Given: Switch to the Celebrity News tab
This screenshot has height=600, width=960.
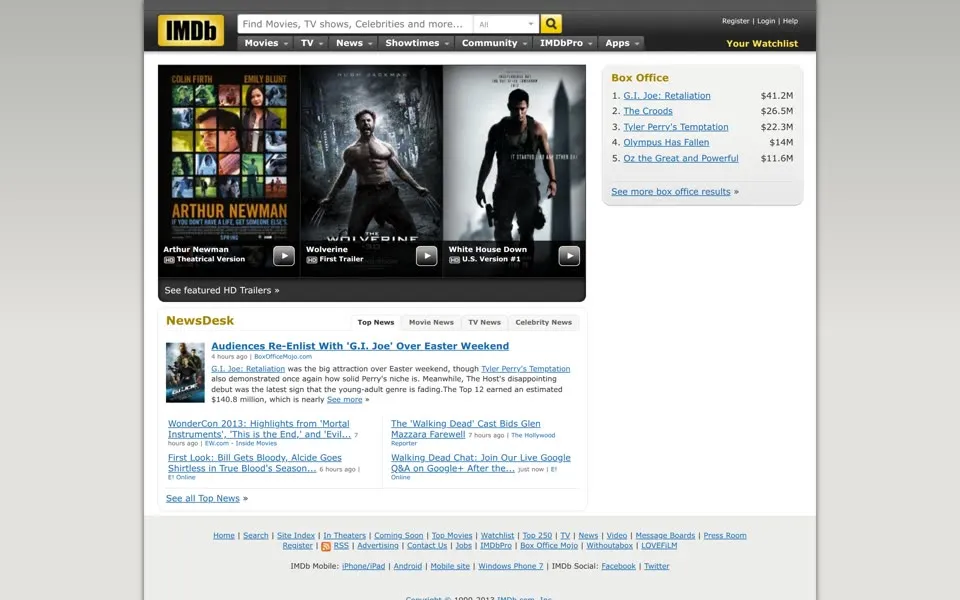Looking at the screenshot, I should [x=544, y=322].
